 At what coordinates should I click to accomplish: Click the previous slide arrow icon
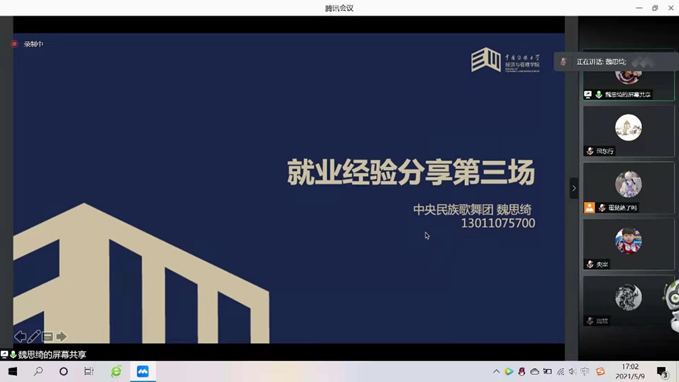[x=20, y=337]
